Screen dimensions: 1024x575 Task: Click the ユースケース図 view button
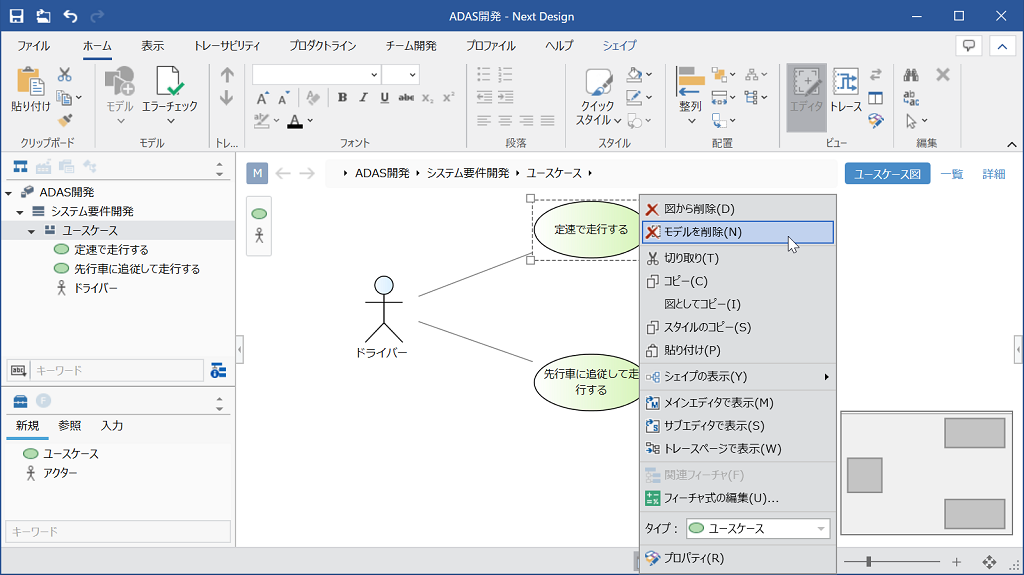tap(888, 174)
